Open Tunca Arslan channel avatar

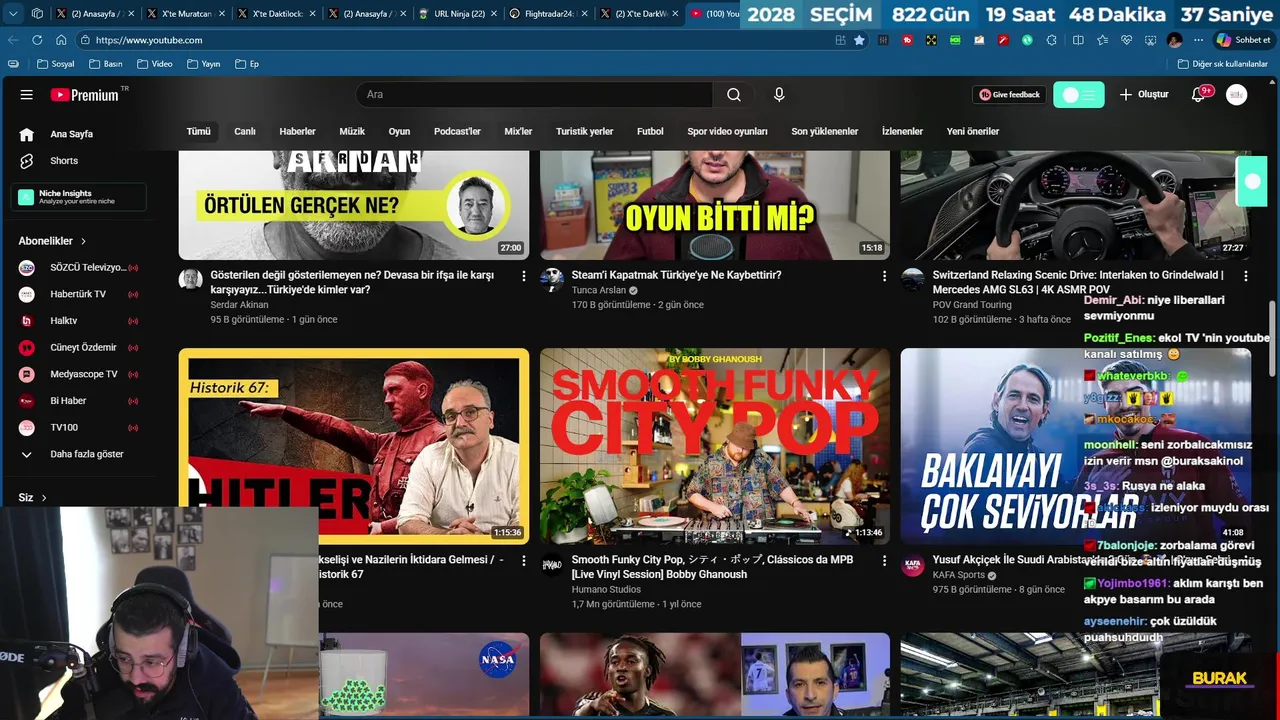point(552,279)
